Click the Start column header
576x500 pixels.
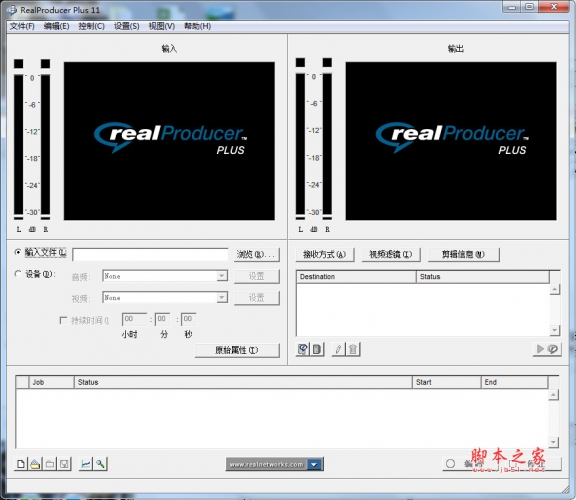(447, 382)
